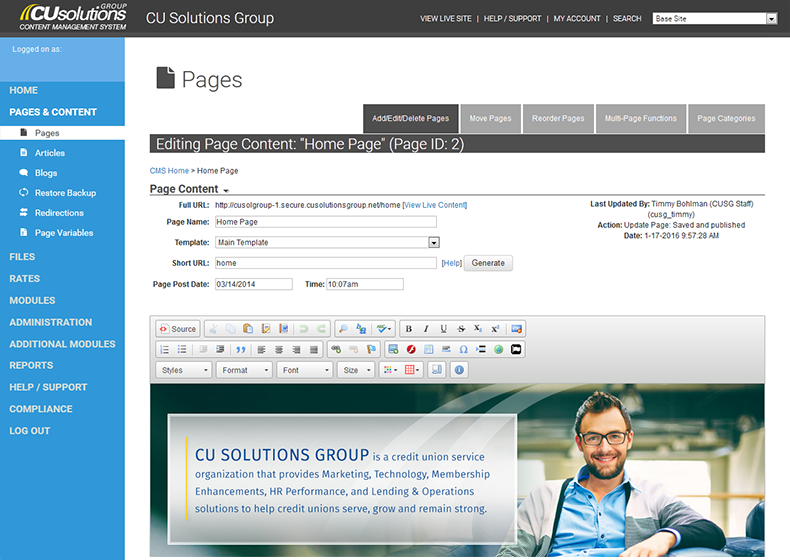Click the Show Blocks icon
Viewport: 790px width, 560px height.
coord(437,370)
